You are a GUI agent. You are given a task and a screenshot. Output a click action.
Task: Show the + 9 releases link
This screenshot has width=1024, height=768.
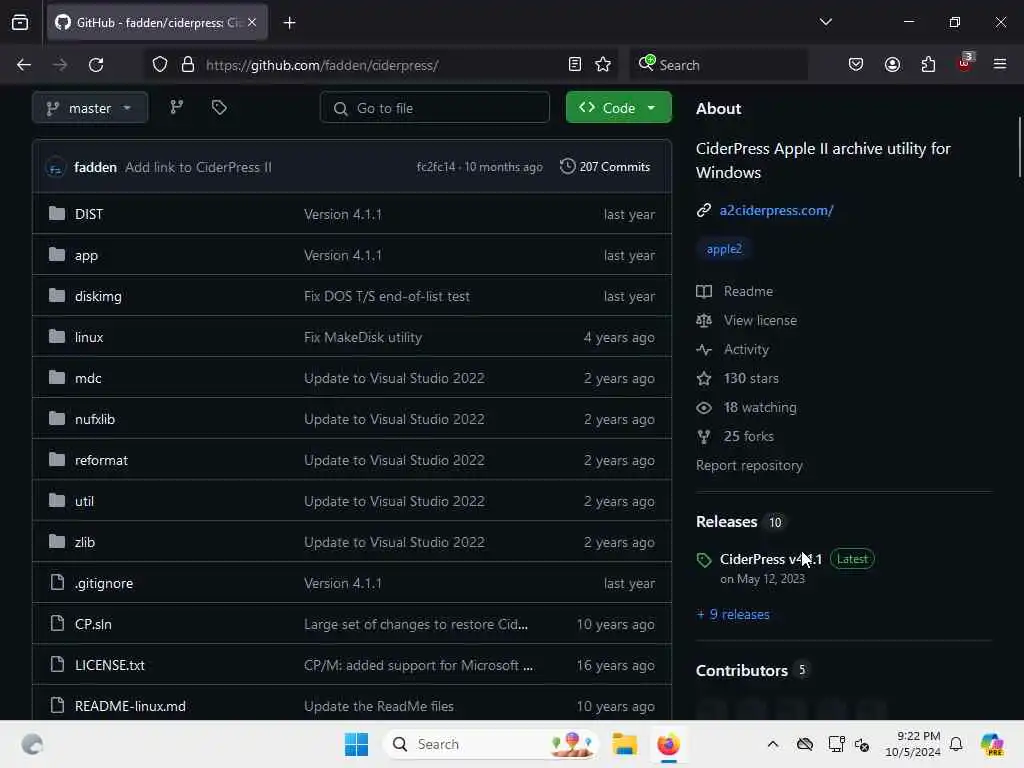pos(733,615)
